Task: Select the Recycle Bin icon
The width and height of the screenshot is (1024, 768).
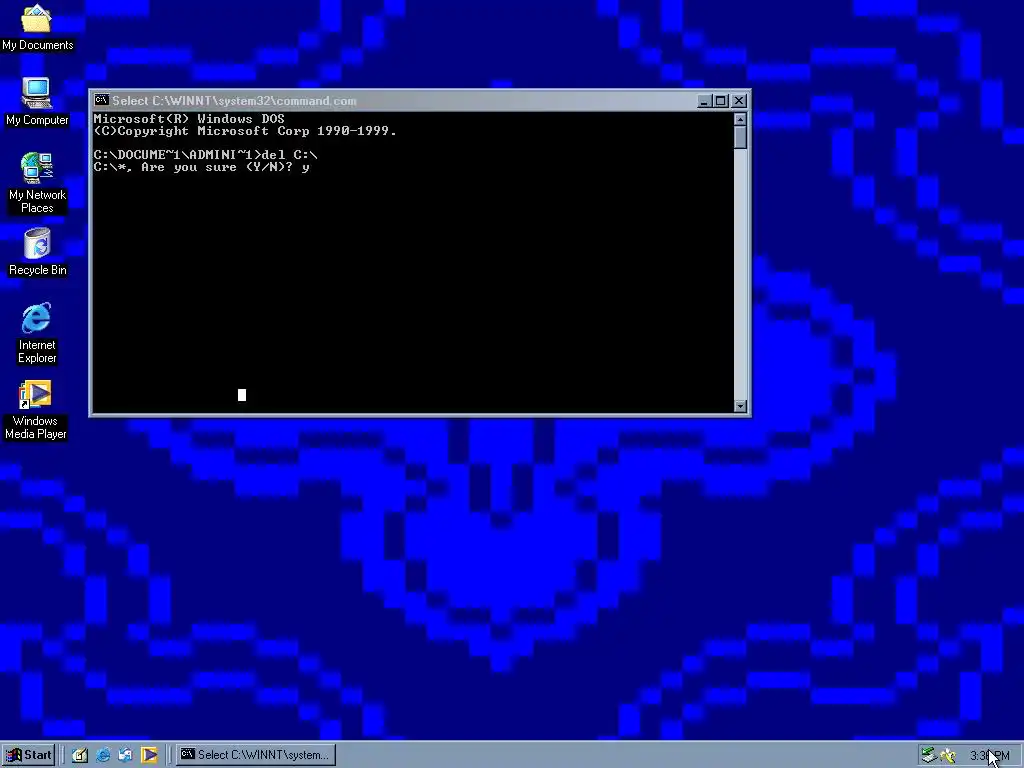Action: click(37, 251)
